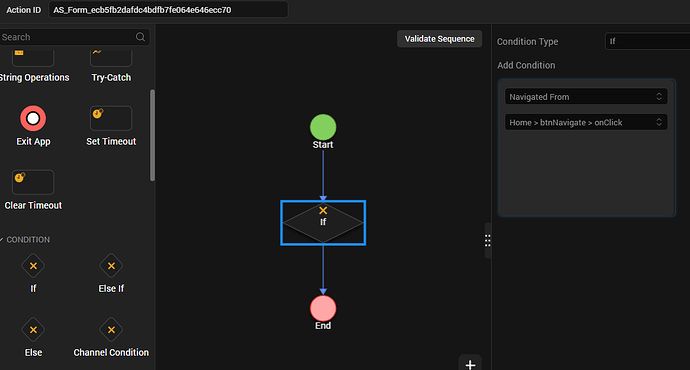Open the Condition Type dropdown

pyautogui.click(x=647, y=41)
